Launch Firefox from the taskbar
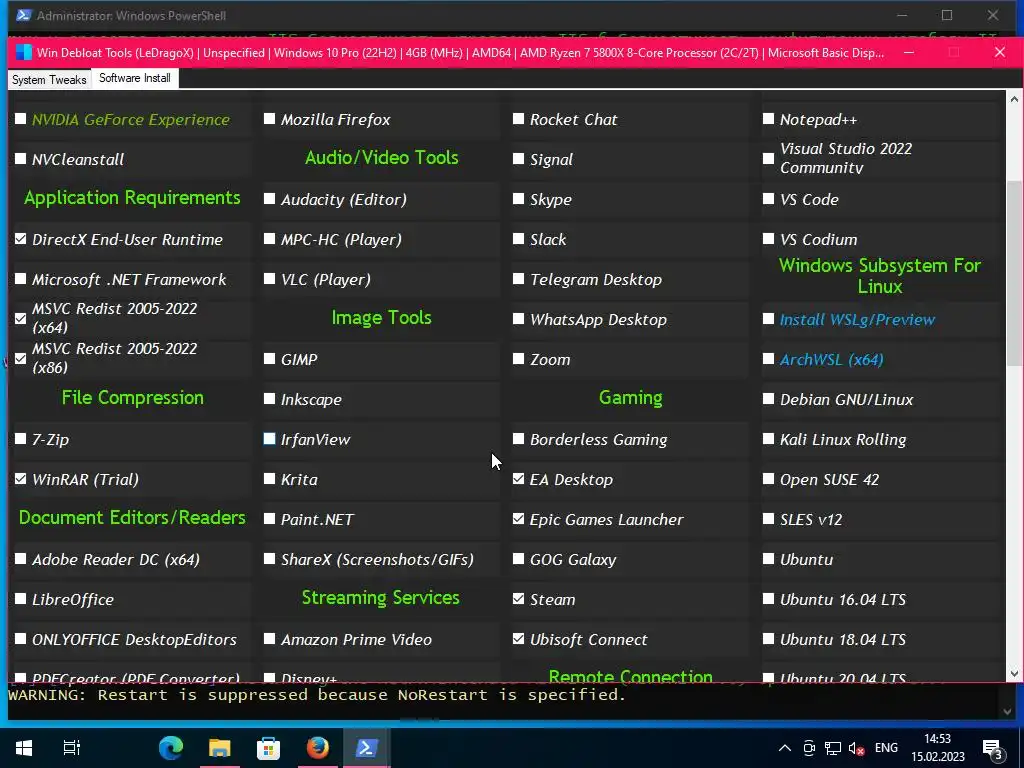Viewport: 1024px width, 768px height. tap(317, 748)
